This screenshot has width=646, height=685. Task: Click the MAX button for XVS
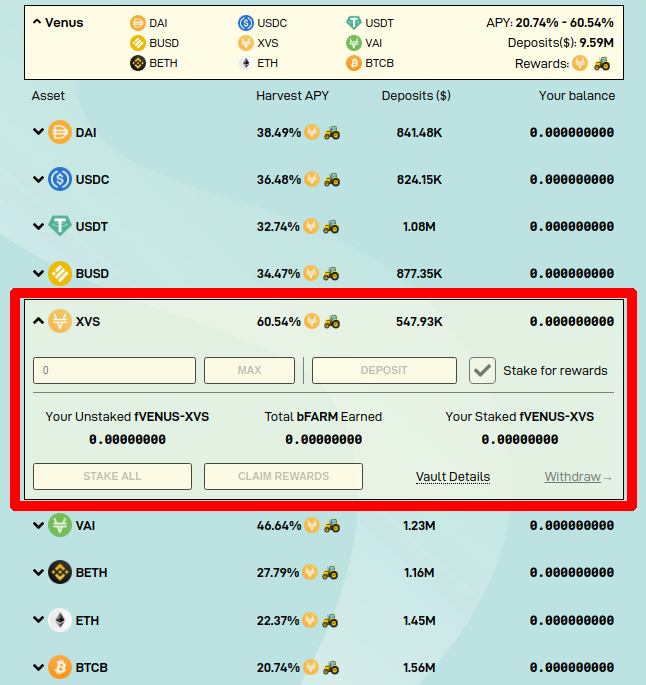pos(249,370)
